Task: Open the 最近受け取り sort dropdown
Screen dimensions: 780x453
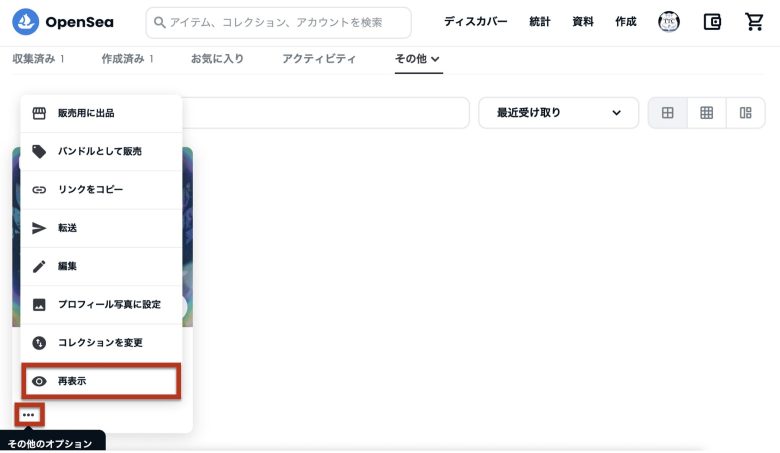Action: pyautogui.click(x=558, y=113)
